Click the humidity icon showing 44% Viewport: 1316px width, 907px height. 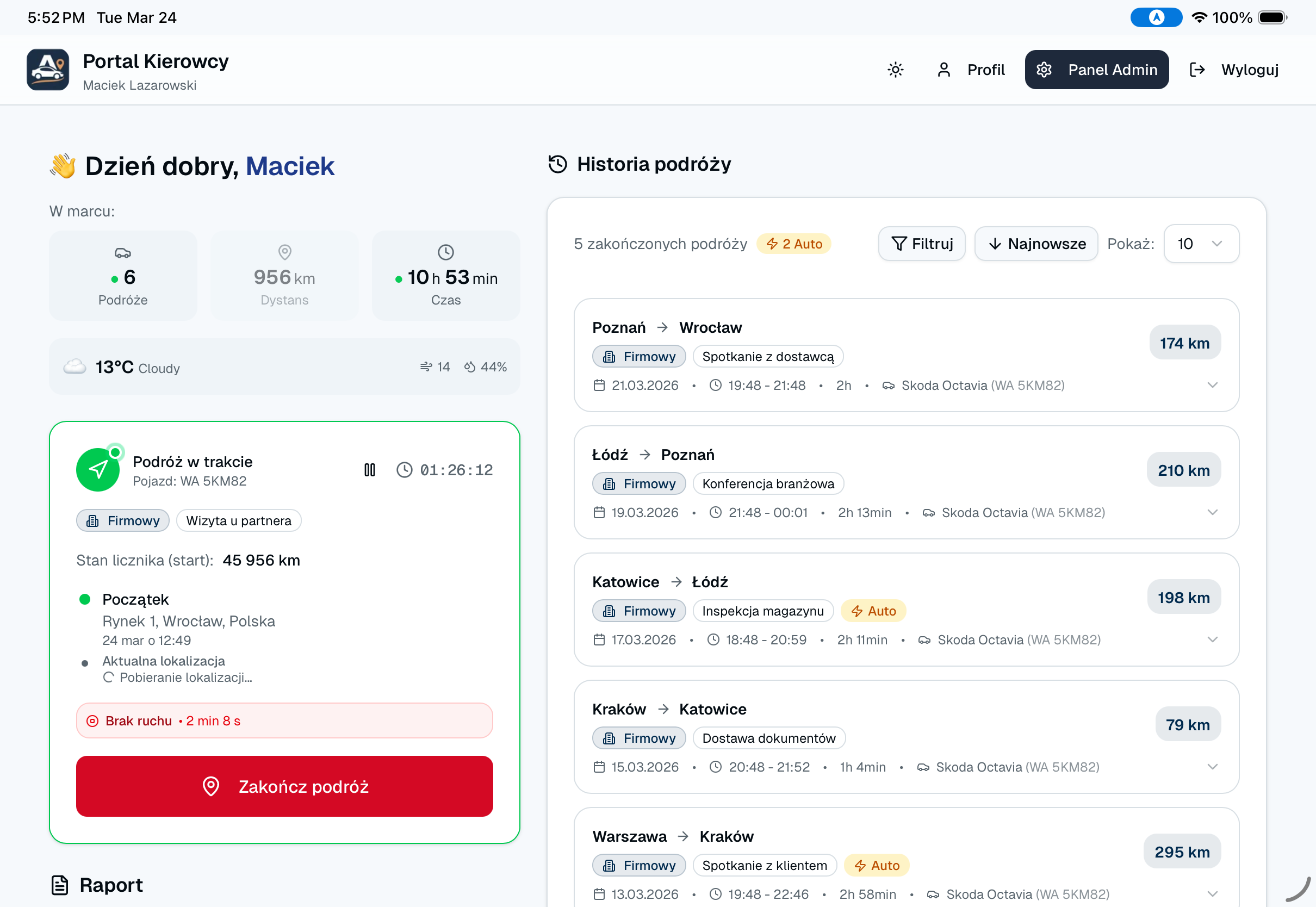(469, 366)
